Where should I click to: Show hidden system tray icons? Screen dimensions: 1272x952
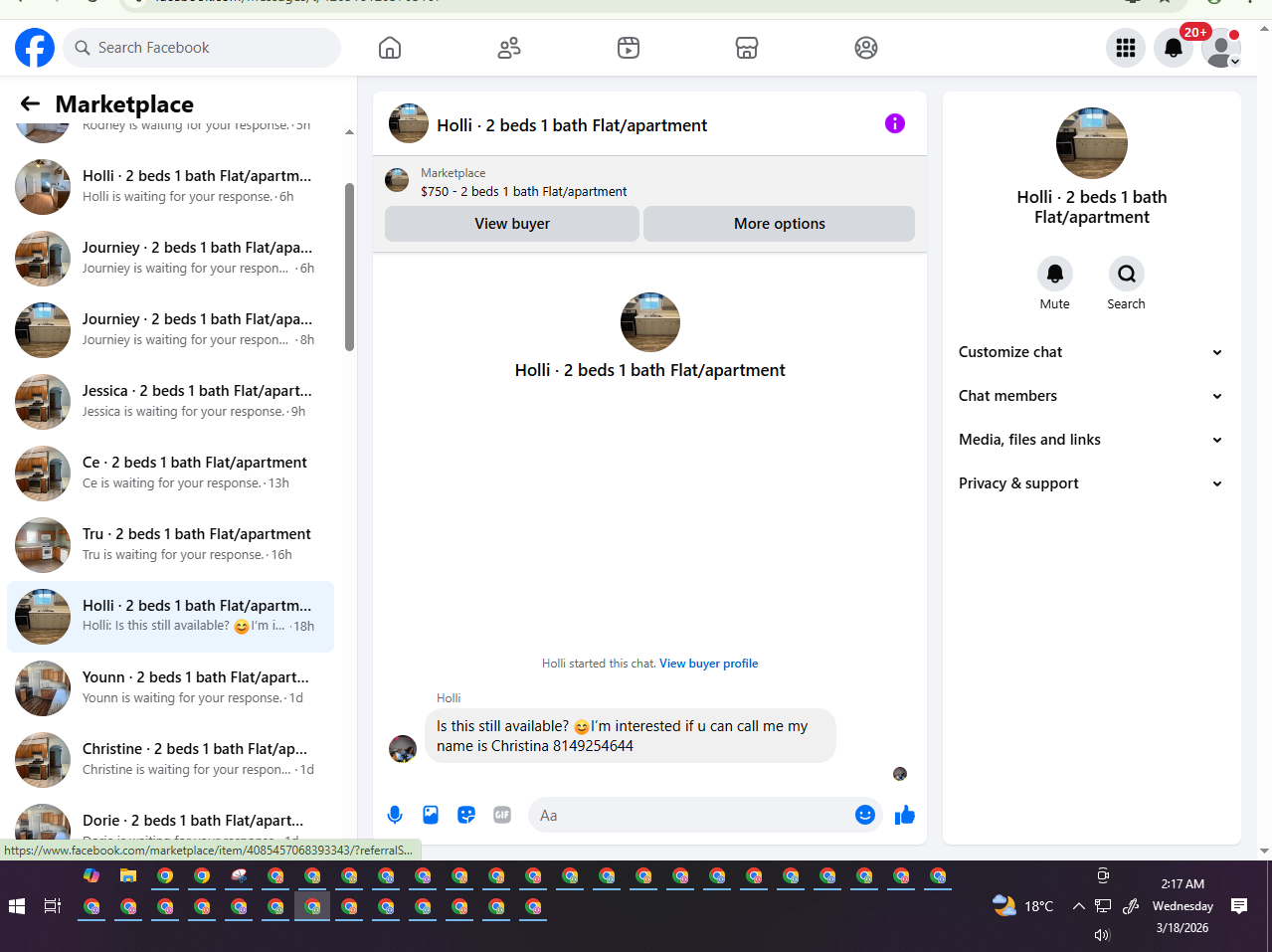1078,906
